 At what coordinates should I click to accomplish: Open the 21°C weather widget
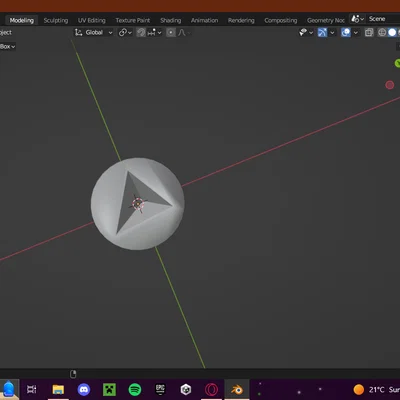(x=377, y=389)
